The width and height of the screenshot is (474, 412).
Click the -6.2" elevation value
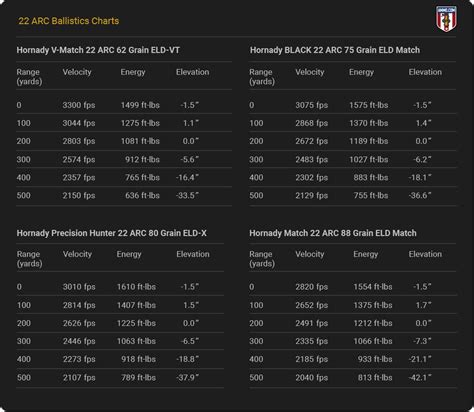(422, 160)
